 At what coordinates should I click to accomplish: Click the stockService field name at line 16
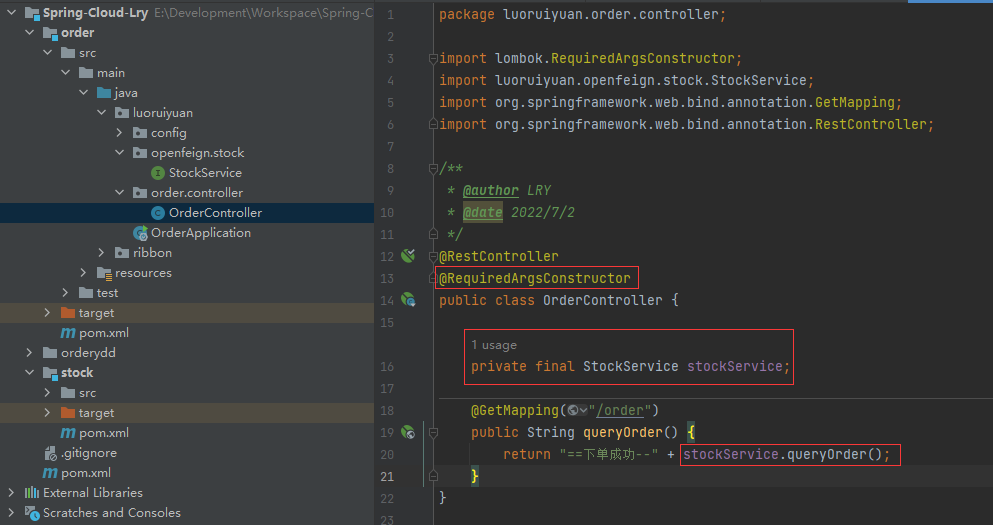(735, 366)
